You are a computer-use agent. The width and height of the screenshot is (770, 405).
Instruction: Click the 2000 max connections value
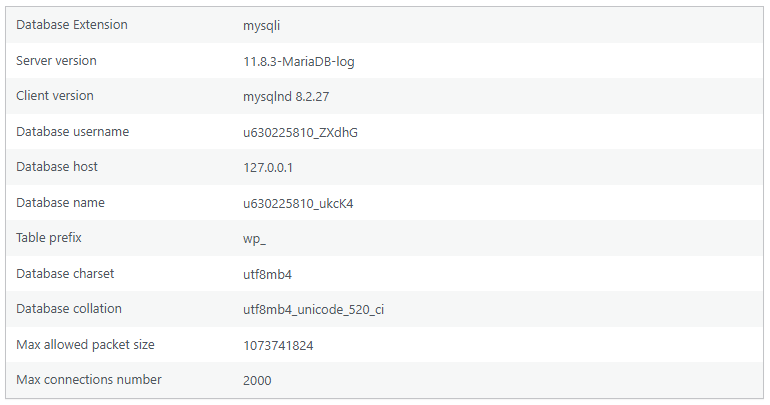257,380
